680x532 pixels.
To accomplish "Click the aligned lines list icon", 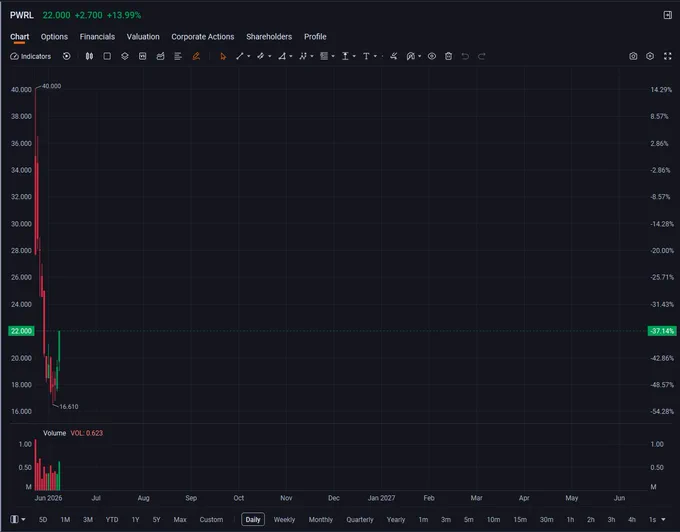I will (178, 56).
